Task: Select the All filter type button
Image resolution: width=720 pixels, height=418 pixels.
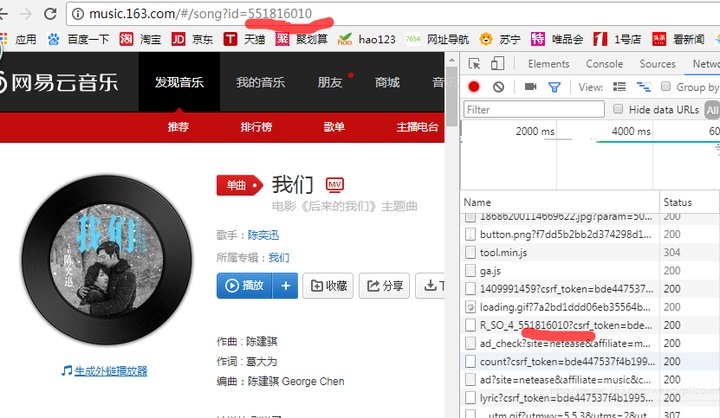Action: [712, 110]
